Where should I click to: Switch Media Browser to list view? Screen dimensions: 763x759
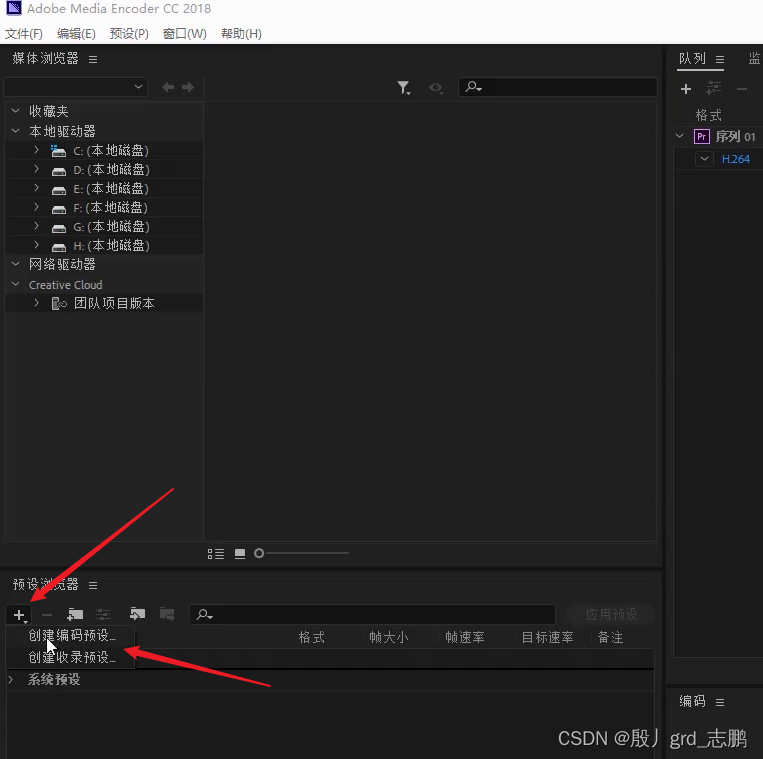tap(216, 554)
